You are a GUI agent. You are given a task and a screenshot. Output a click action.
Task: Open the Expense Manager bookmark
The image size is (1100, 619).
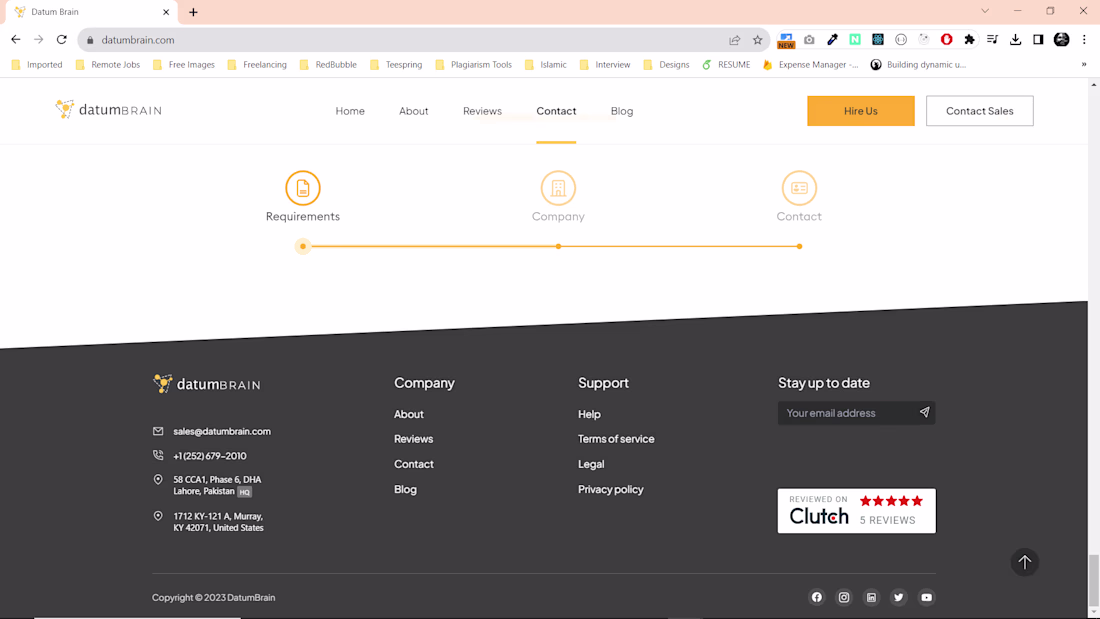click(810, 65)
